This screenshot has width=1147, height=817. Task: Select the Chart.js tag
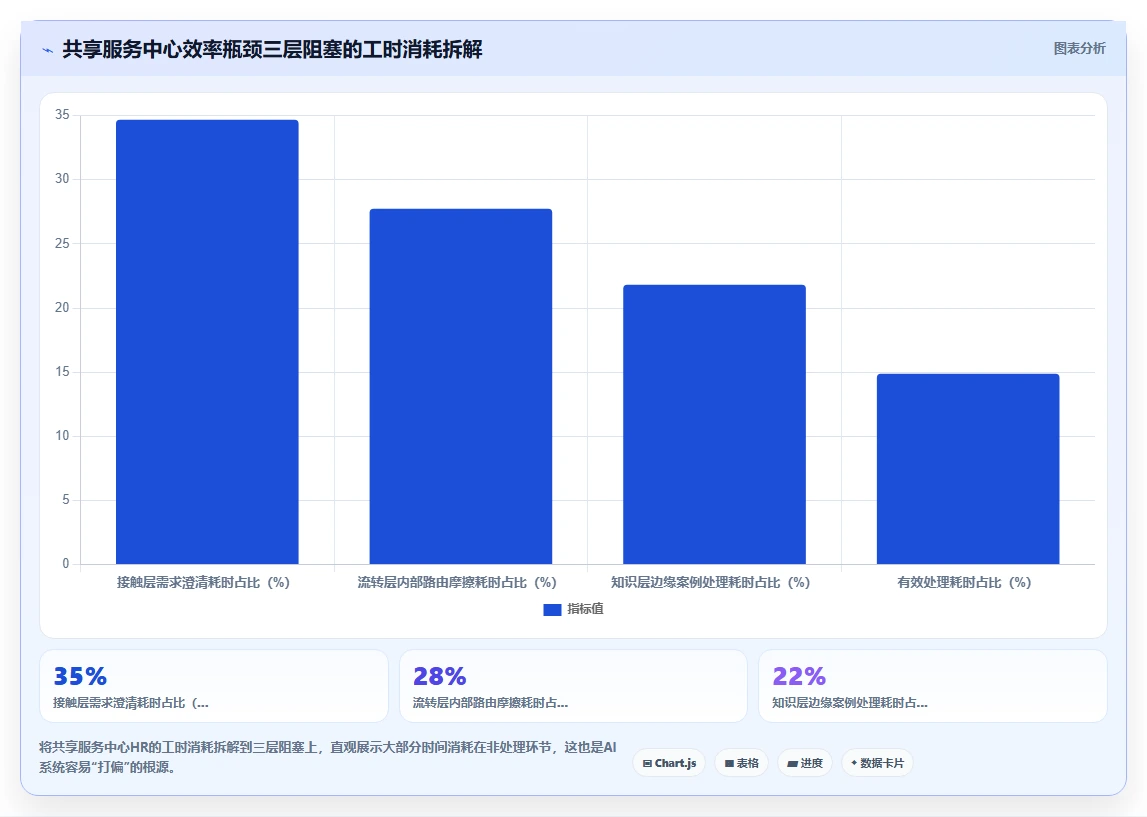(669, 763)
